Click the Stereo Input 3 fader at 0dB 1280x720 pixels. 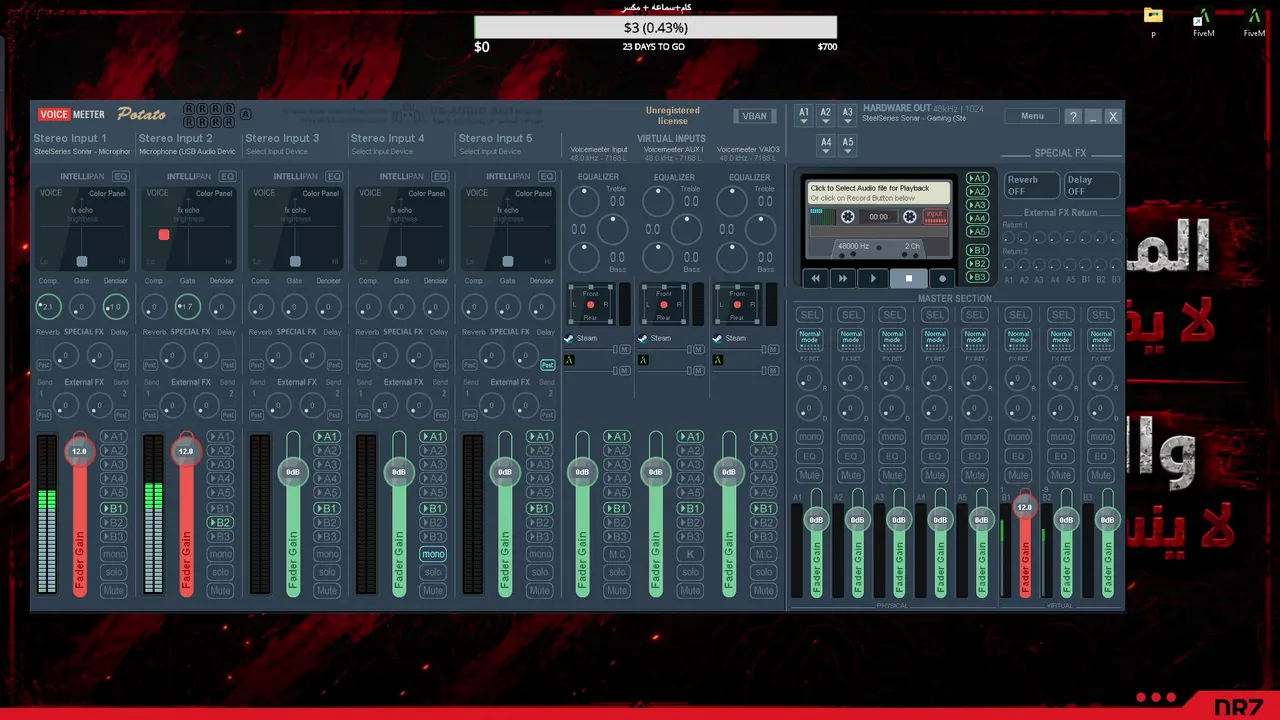point(293,472)
